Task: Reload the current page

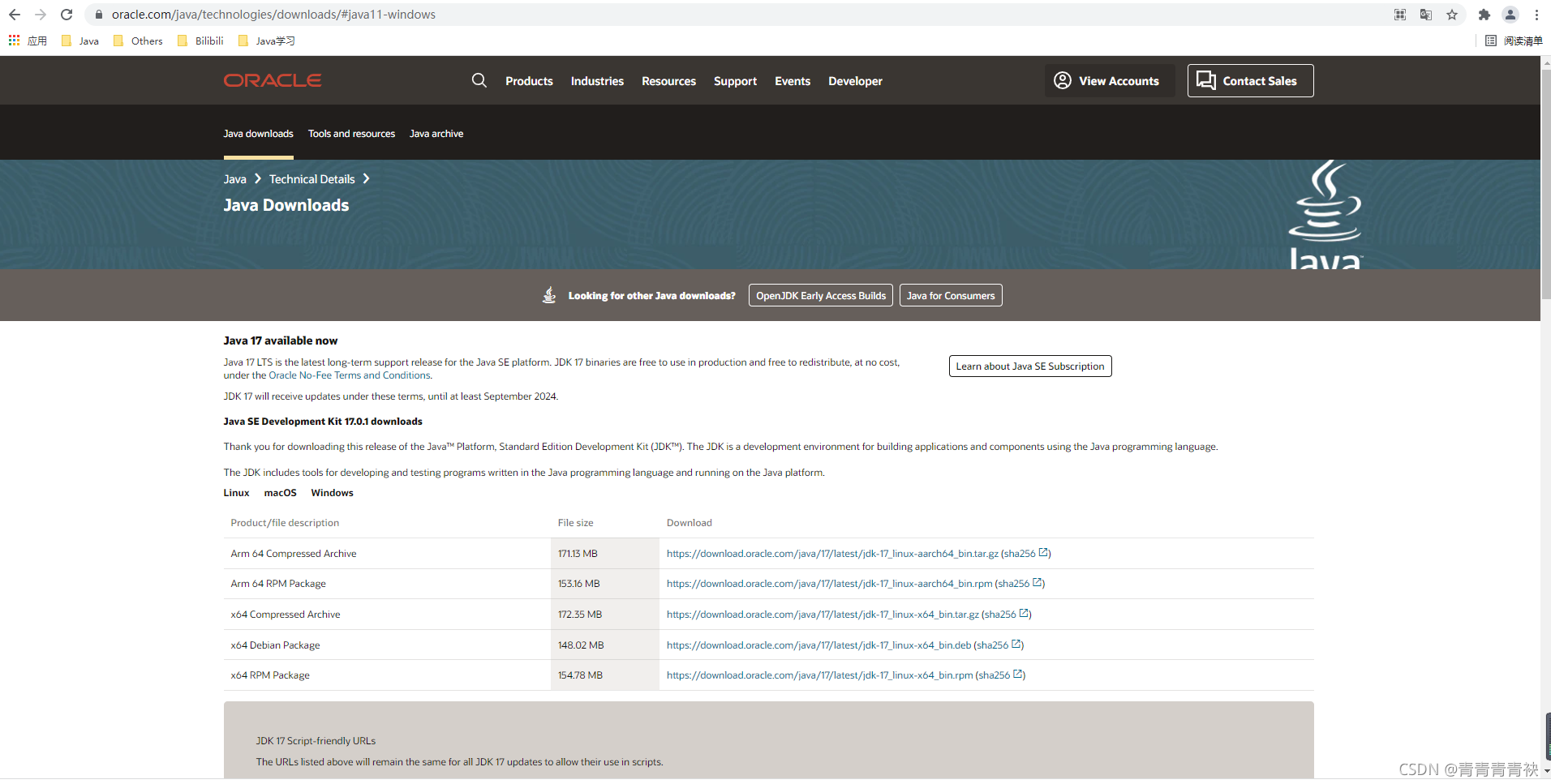Action: [67, 15]
